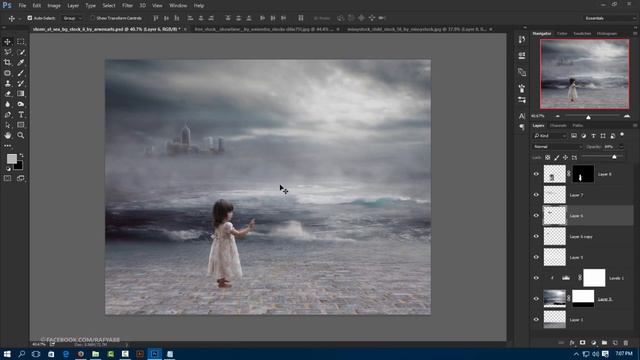Hide Layer 8 with its eye icon

click(x=536, y=174)
